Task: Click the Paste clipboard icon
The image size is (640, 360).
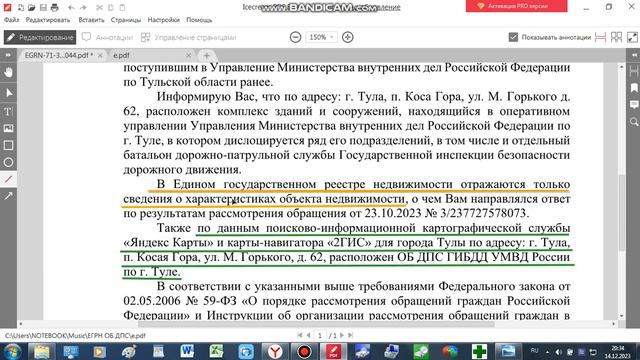Action: pyautogui.click(x=122, y=7)
